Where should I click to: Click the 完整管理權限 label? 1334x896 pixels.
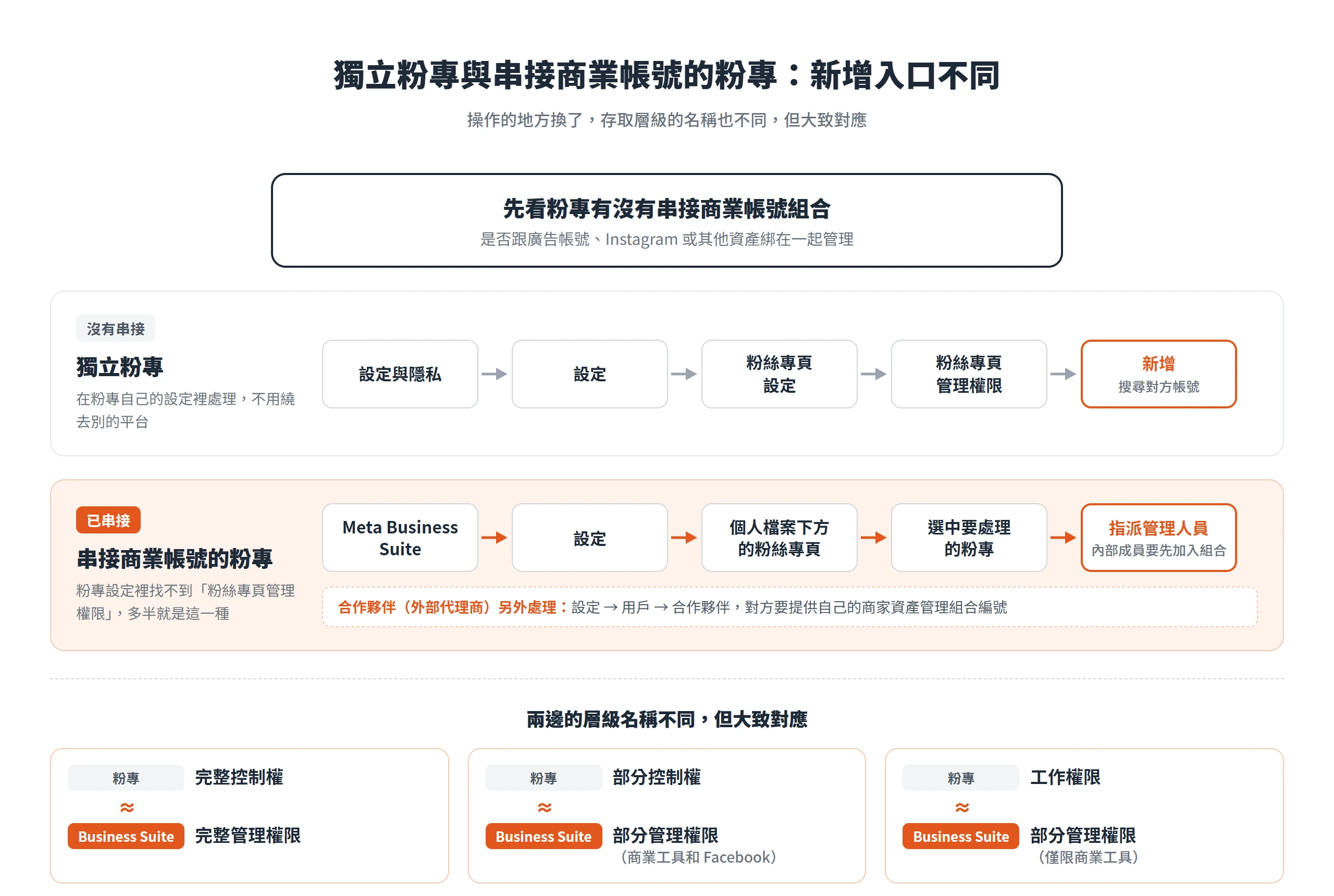[x=248, y=836]
